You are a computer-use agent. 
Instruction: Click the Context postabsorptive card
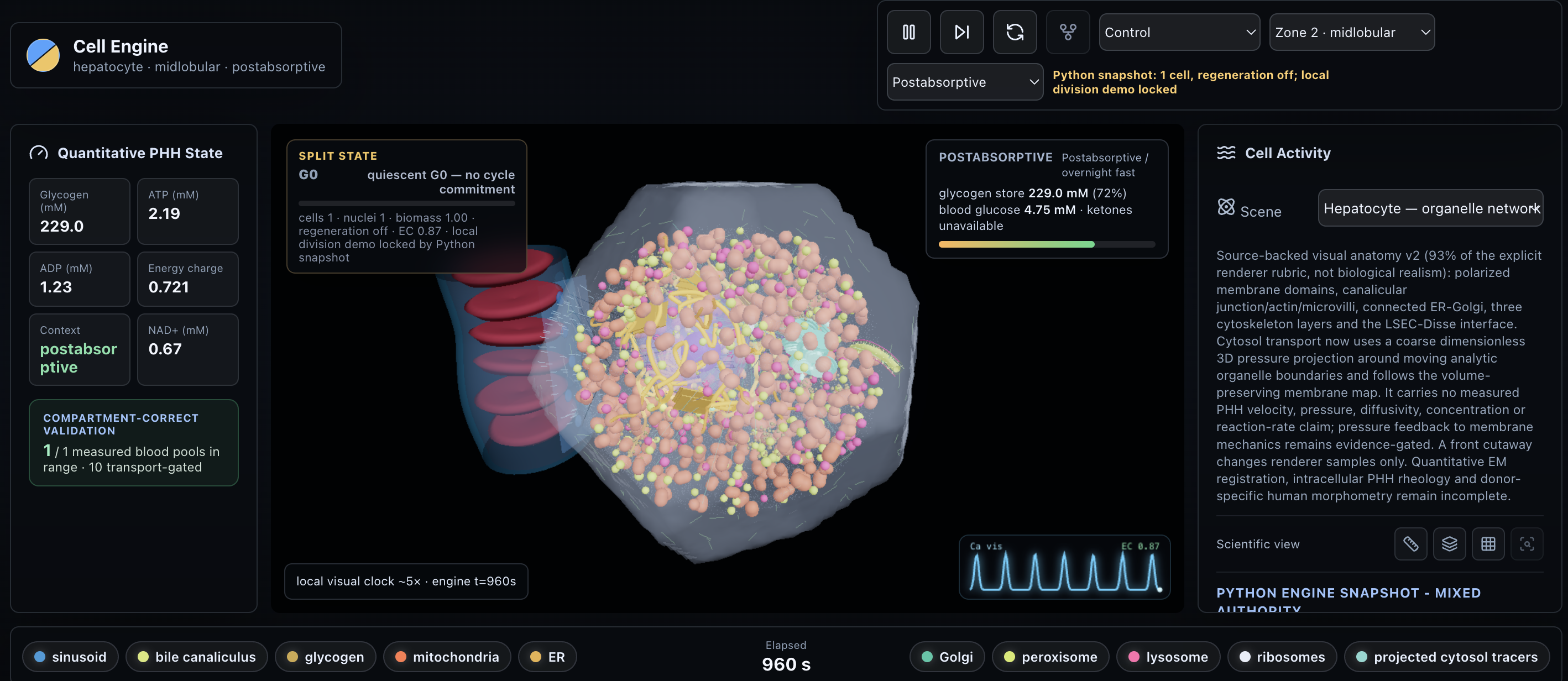(x=79, y=349)
